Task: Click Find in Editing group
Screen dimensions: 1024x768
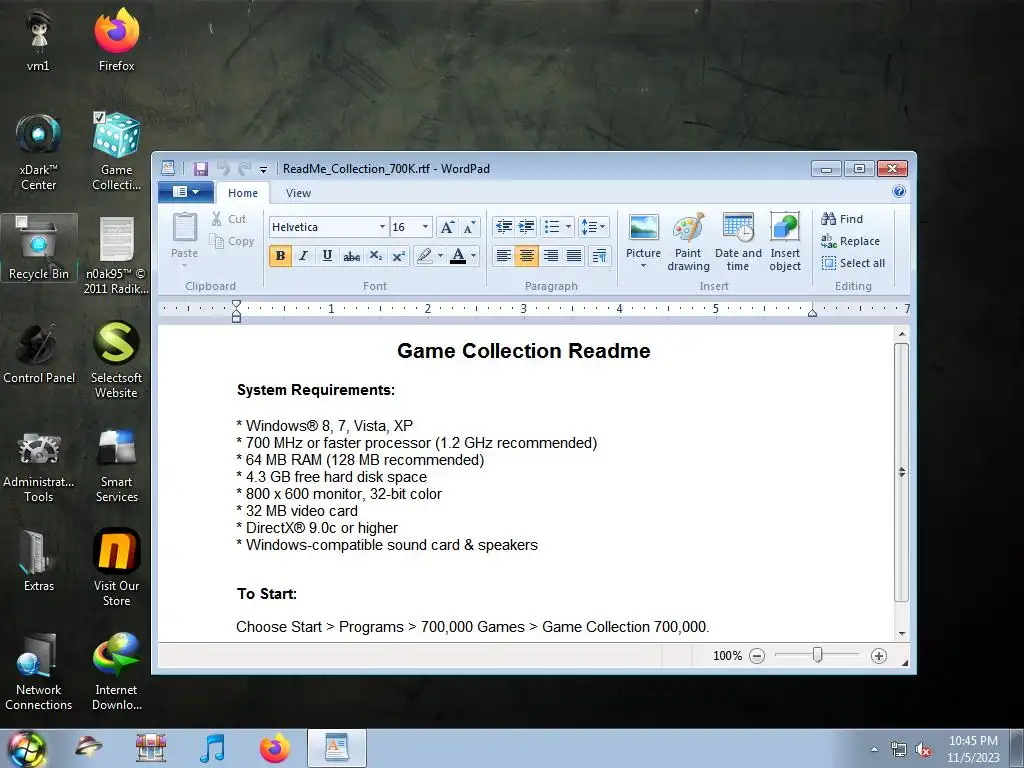Action: pos(842,219)
